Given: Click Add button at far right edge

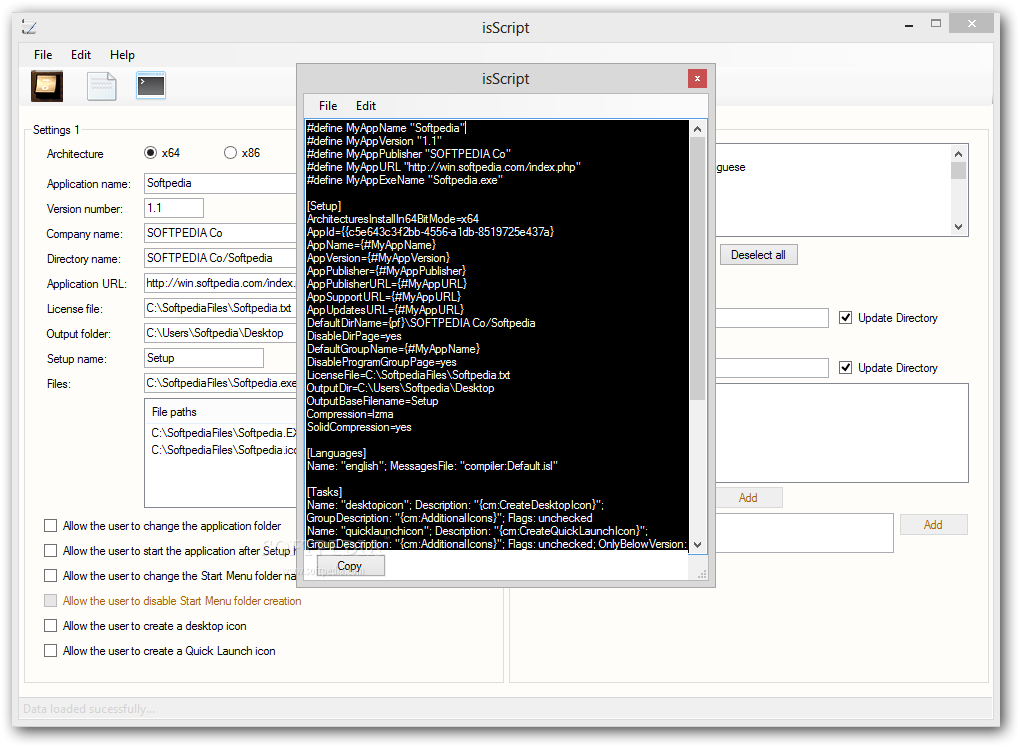Looking at the screenshot, I should (x=933, y=524).
